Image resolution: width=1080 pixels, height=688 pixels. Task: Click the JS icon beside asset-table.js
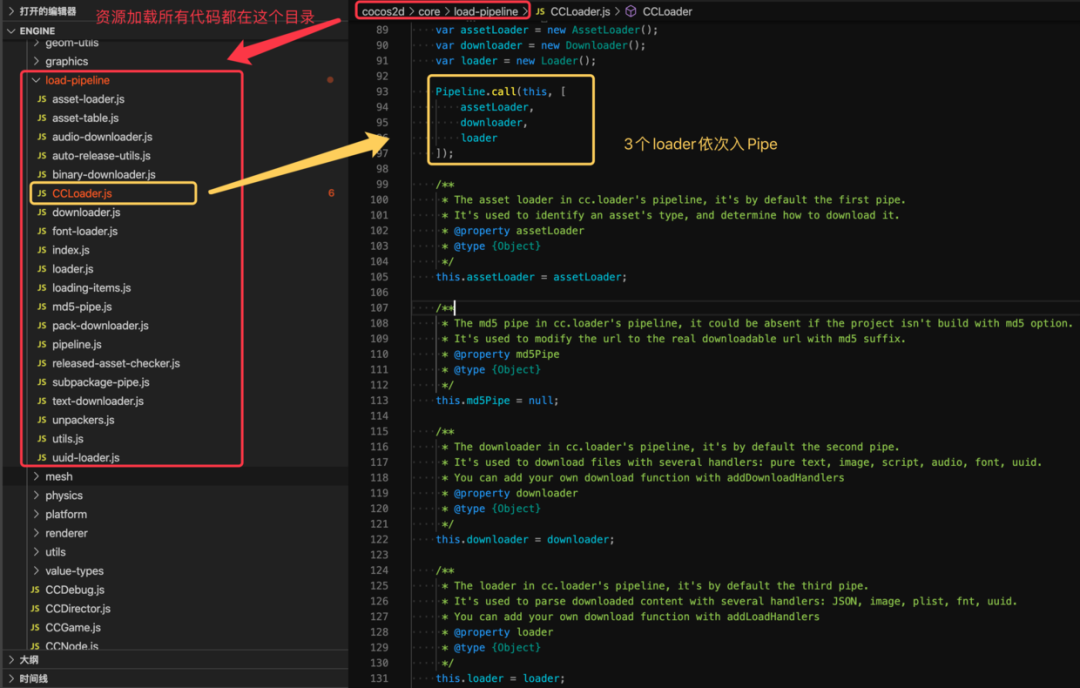(x=42, y=118)
